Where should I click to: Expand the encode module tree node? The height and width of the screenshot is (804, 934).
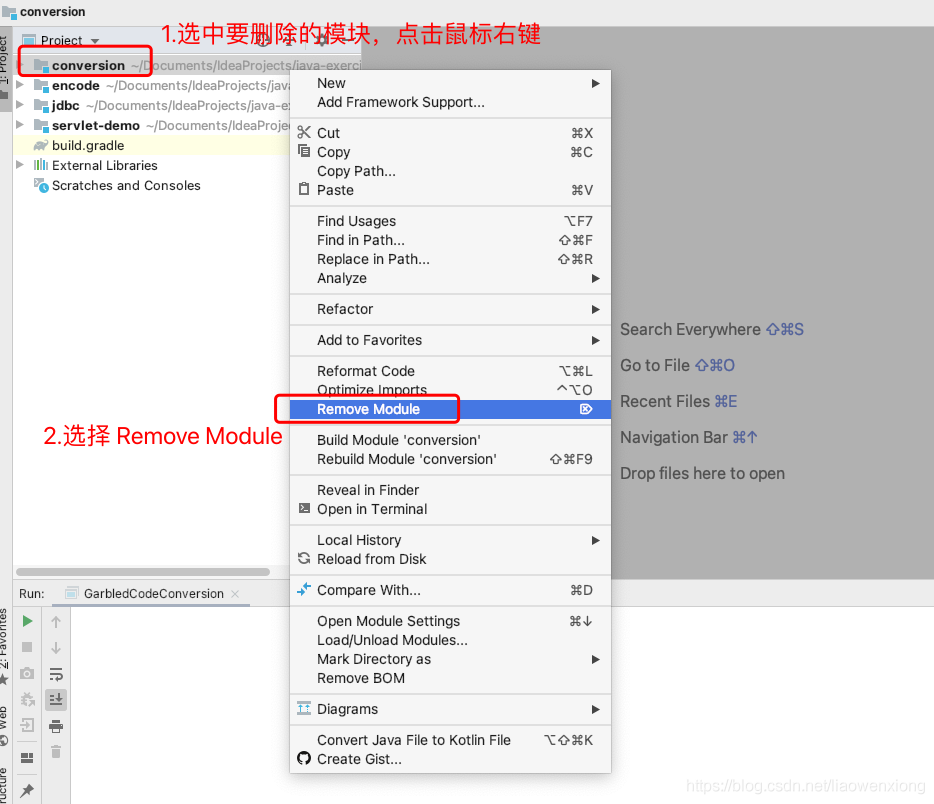point(20,85)
